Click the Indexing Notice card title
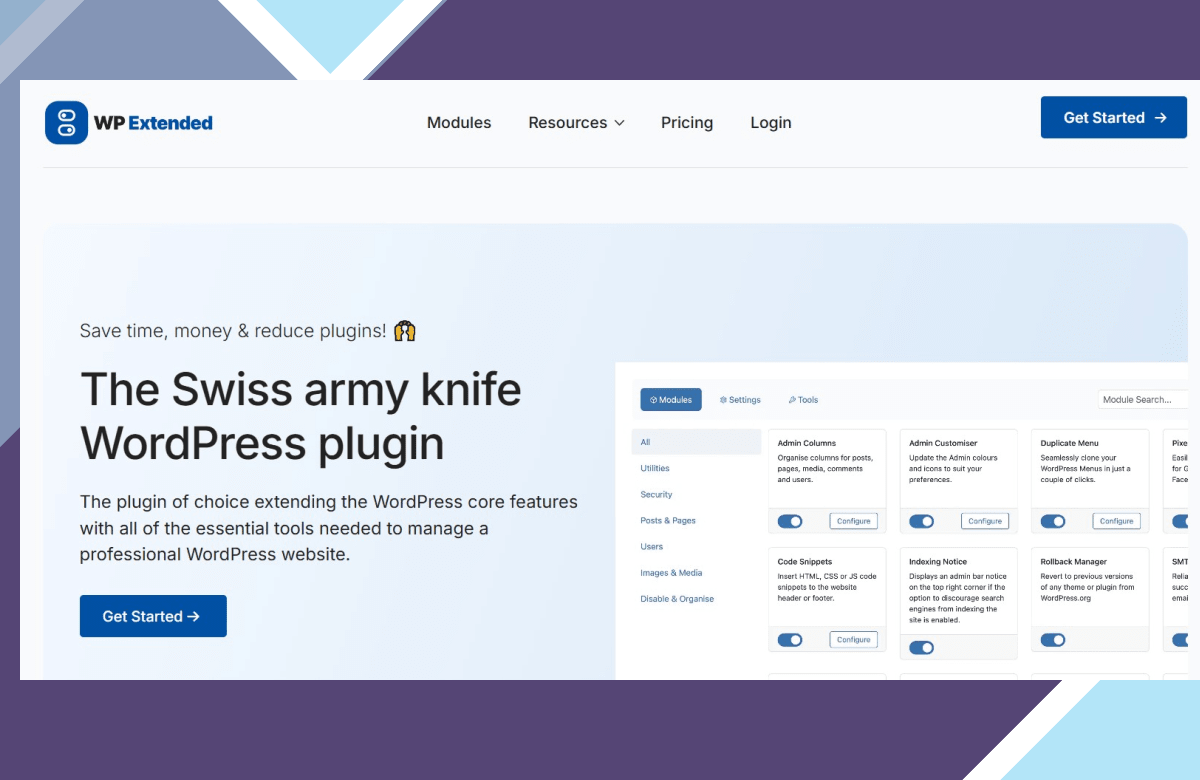 point(938,562)
